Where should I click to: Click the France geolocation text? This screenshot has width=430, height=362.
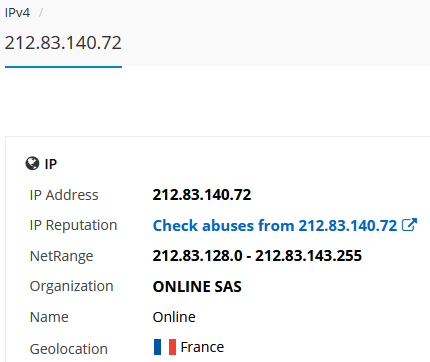click(202, 347)
